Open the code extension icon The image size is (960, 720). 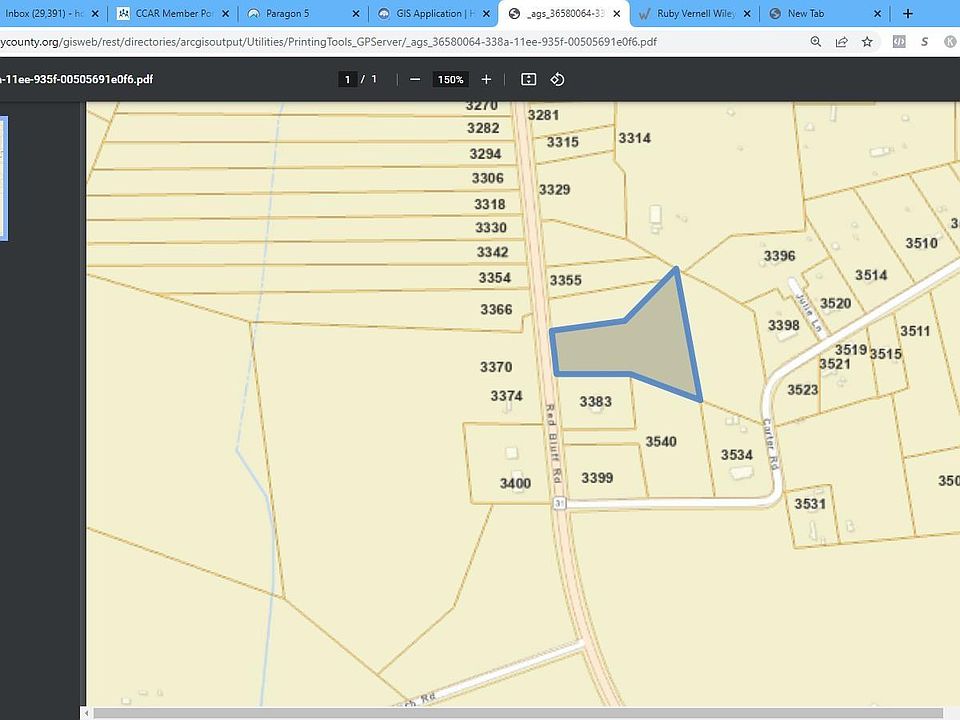pyautogui.click(x=899, y=42)
